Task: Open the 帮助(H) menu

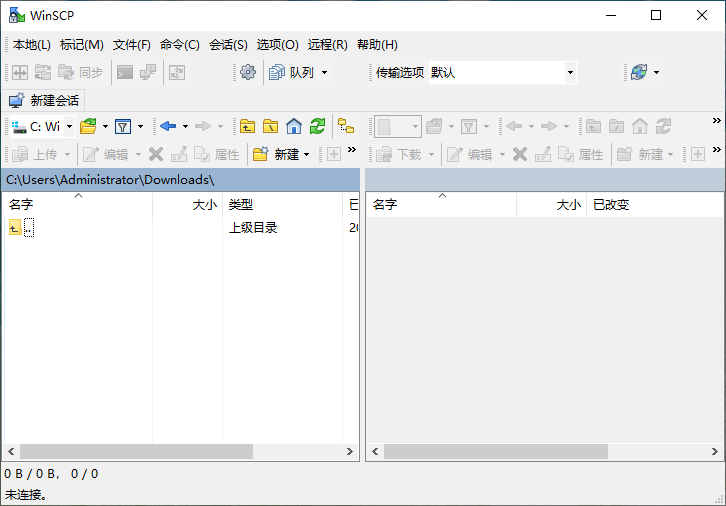Action: [x=377, y=44]
